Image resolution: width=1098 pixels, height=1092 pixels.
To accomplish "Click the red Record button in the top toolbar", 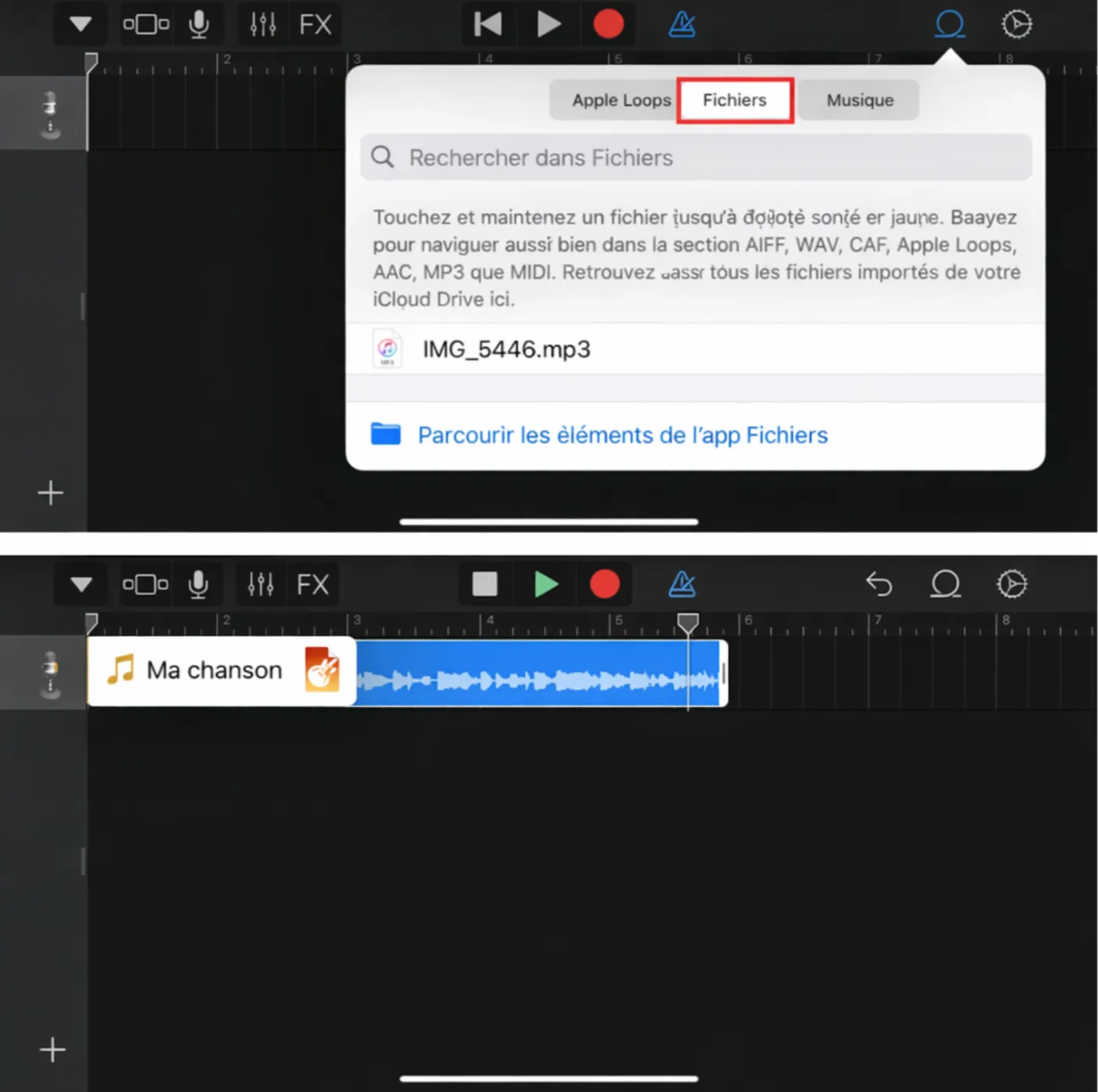I will point(608,24).
